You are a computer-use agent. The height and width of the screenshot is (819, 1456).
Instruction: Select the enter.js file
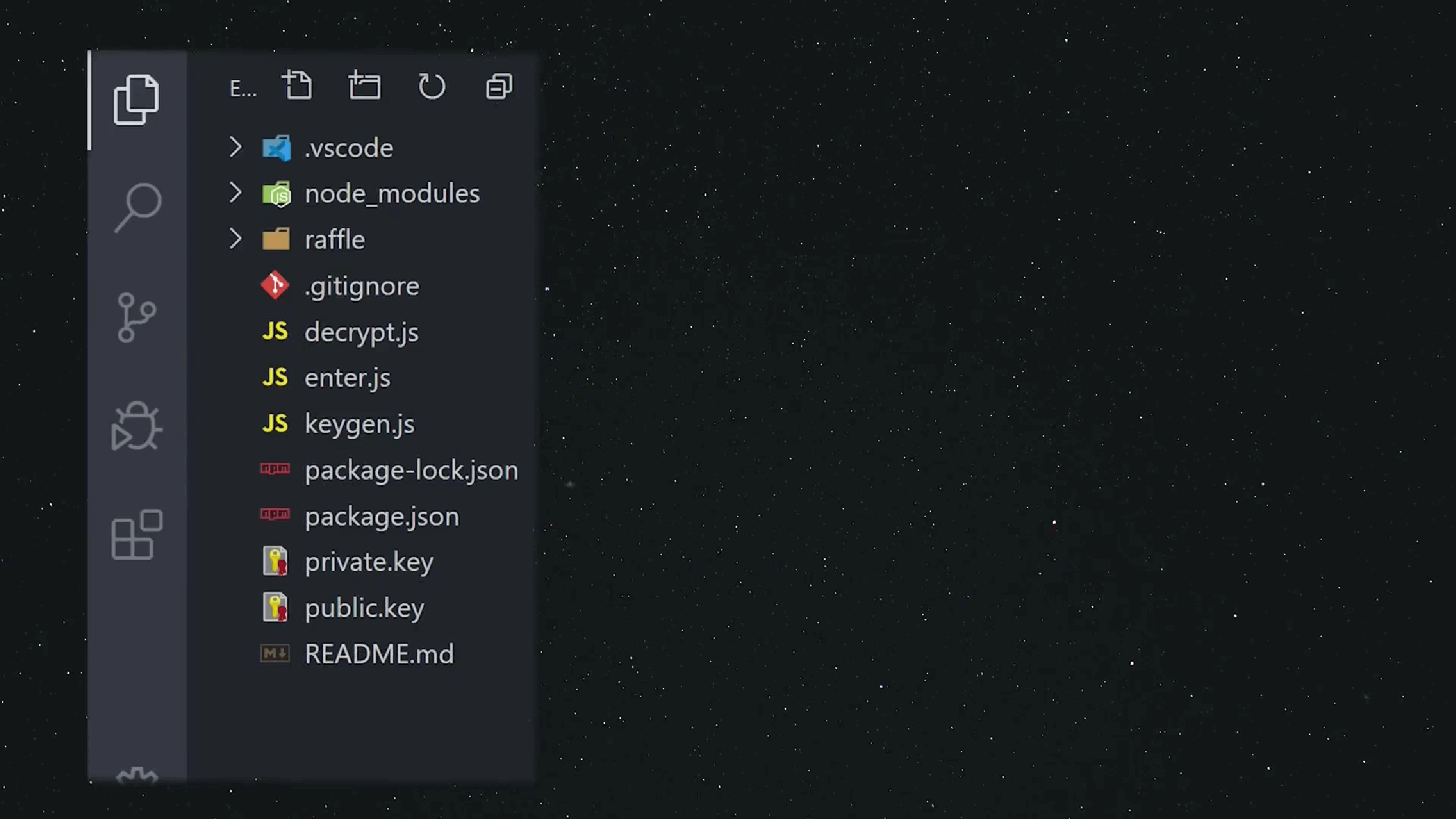pos(347,378)
